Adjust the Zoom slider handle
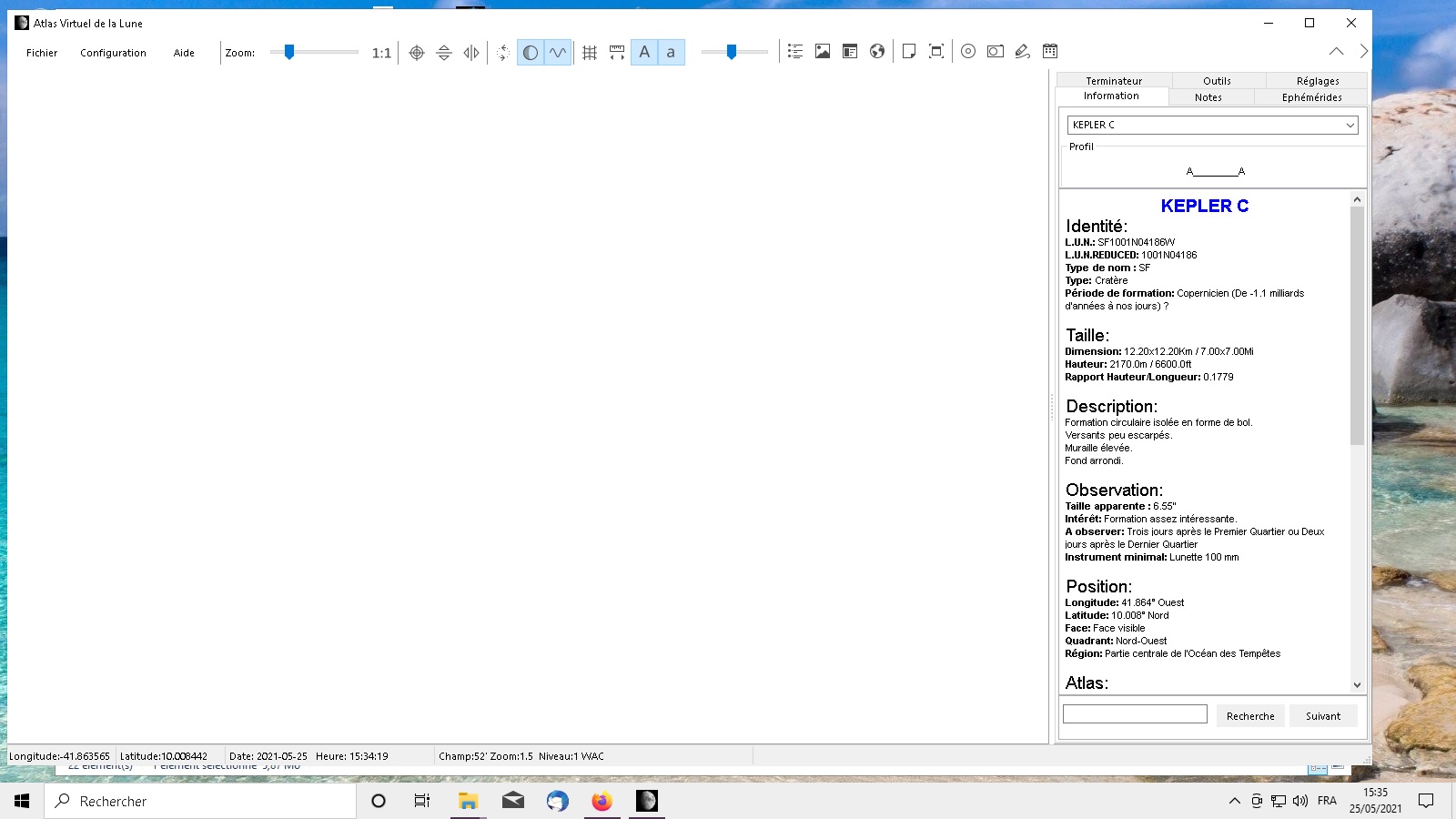Viewport: 1456px width, 819px height. 289,52
